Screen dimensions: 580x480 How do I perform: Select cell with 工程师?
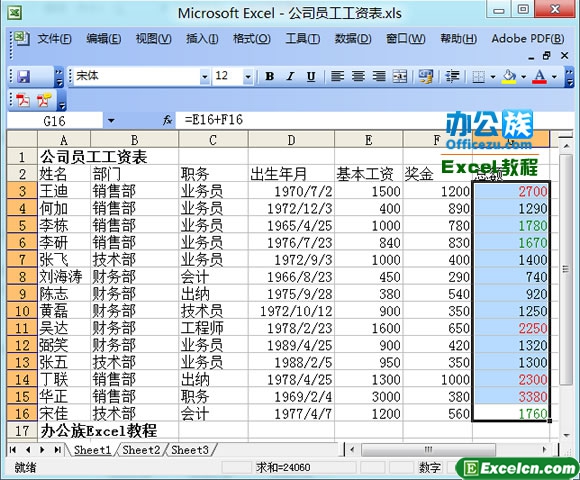point(213,328)
